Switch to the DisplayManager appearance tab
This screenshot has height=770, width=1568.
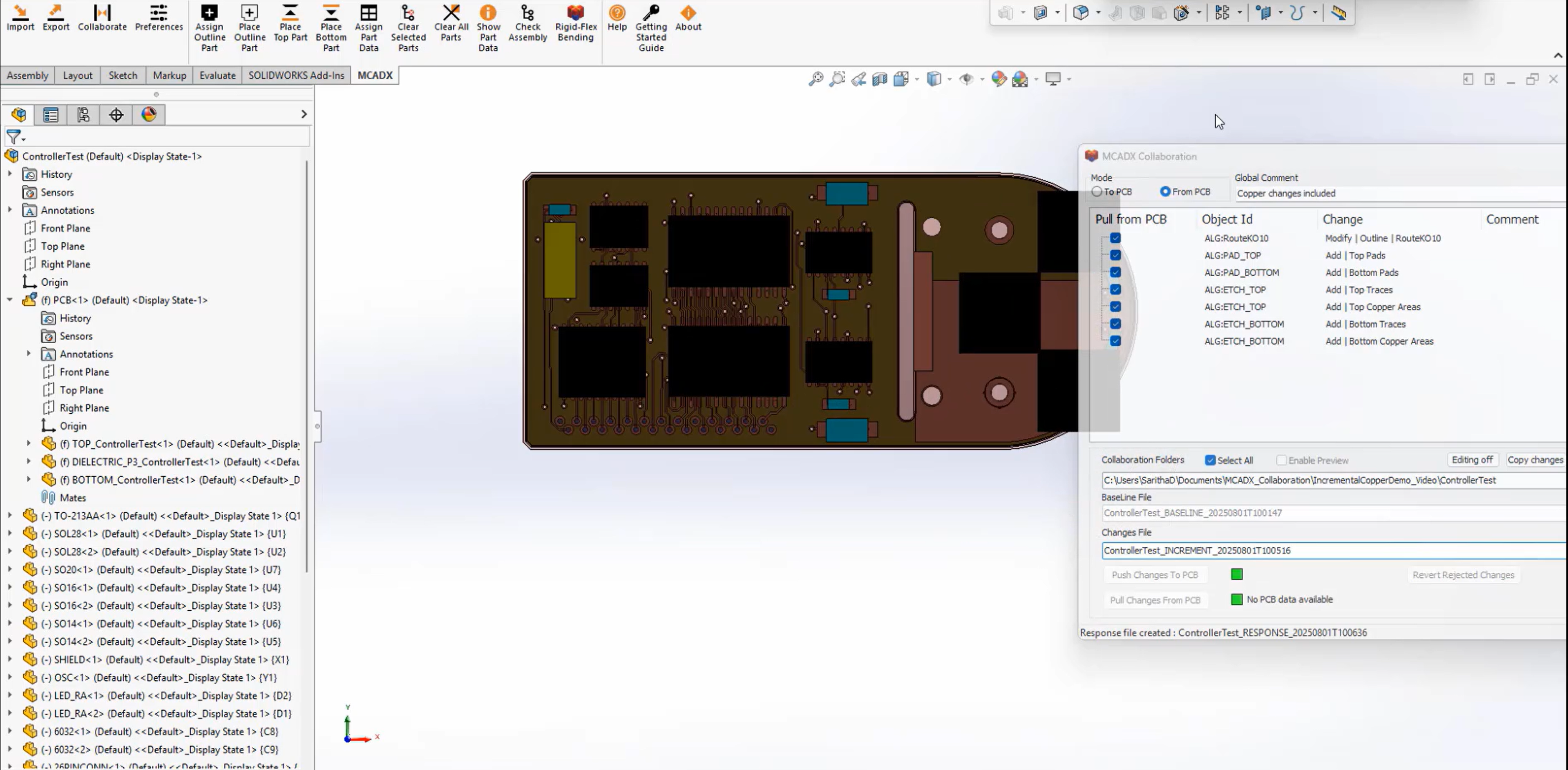(x=149, y=114)
